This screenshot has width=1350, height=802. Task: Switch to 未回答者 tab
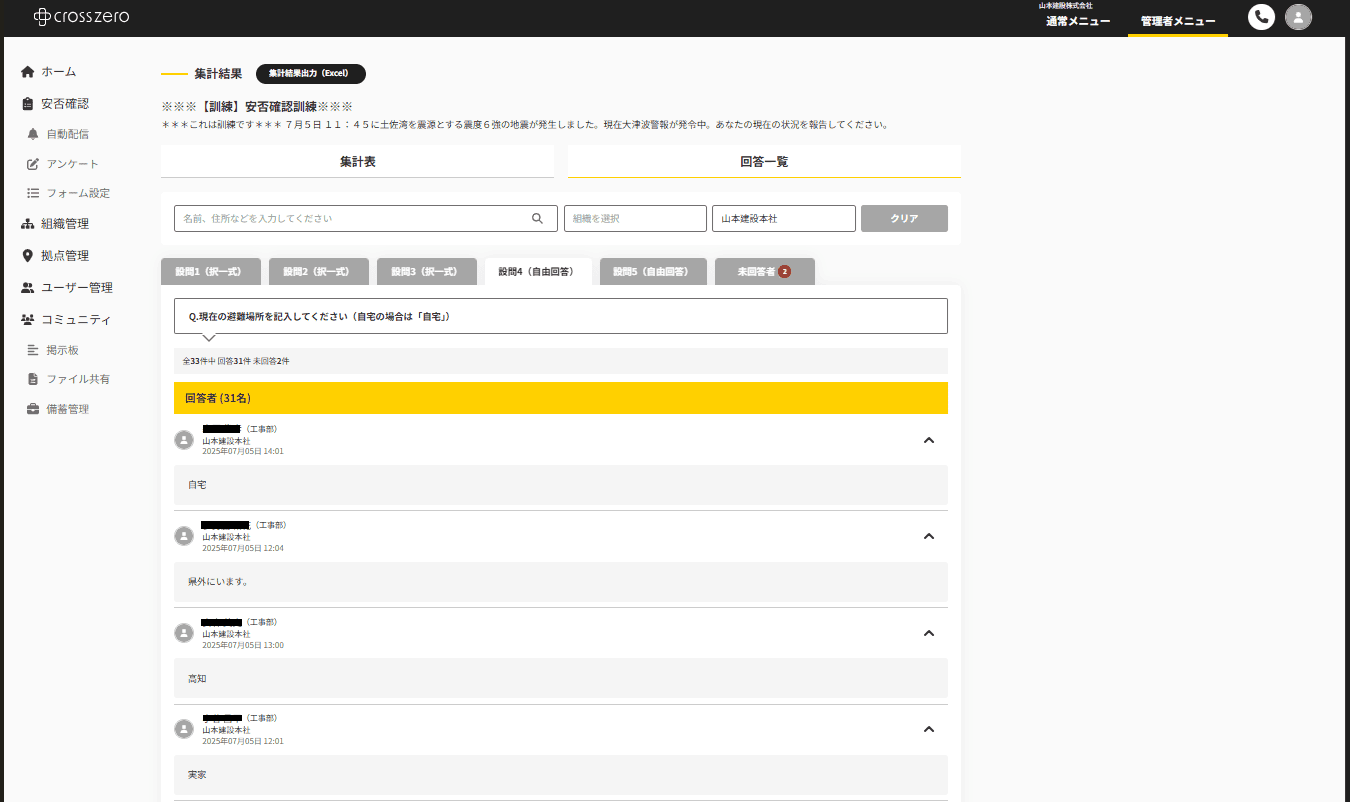pyautogui.click(x=764, y=271)
